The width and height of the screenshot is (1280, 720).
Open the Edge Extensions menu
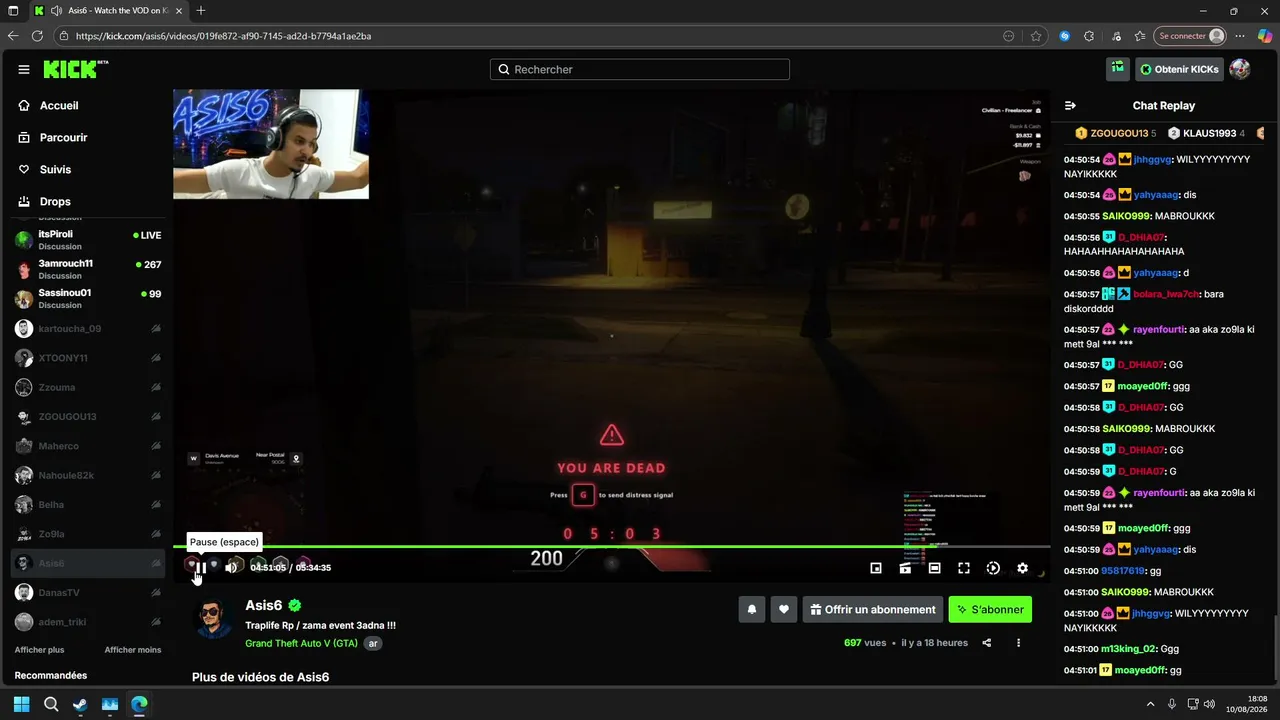point(1089,36)
